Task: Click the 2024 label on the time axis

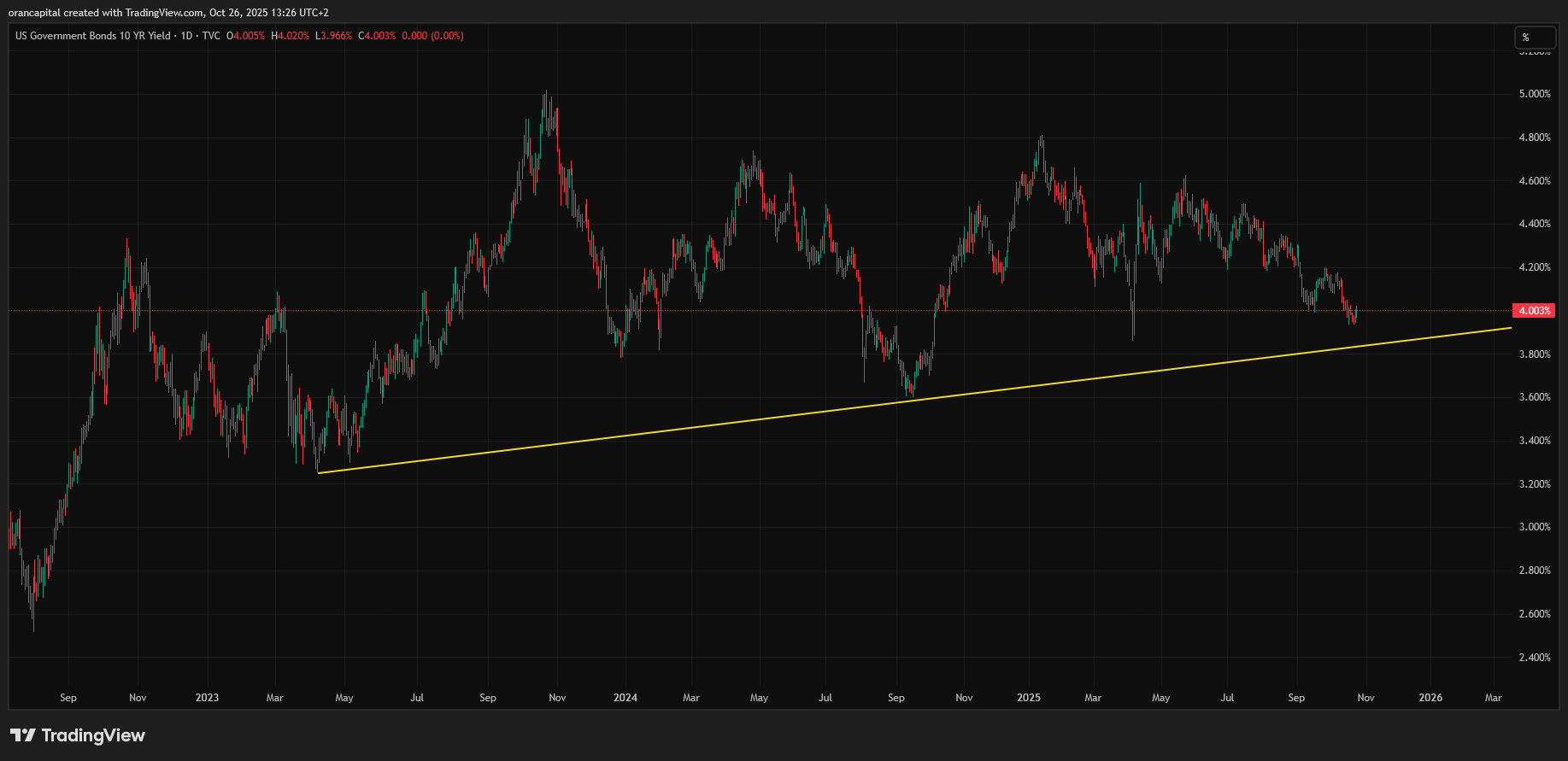Action: (x=625, y=698)
